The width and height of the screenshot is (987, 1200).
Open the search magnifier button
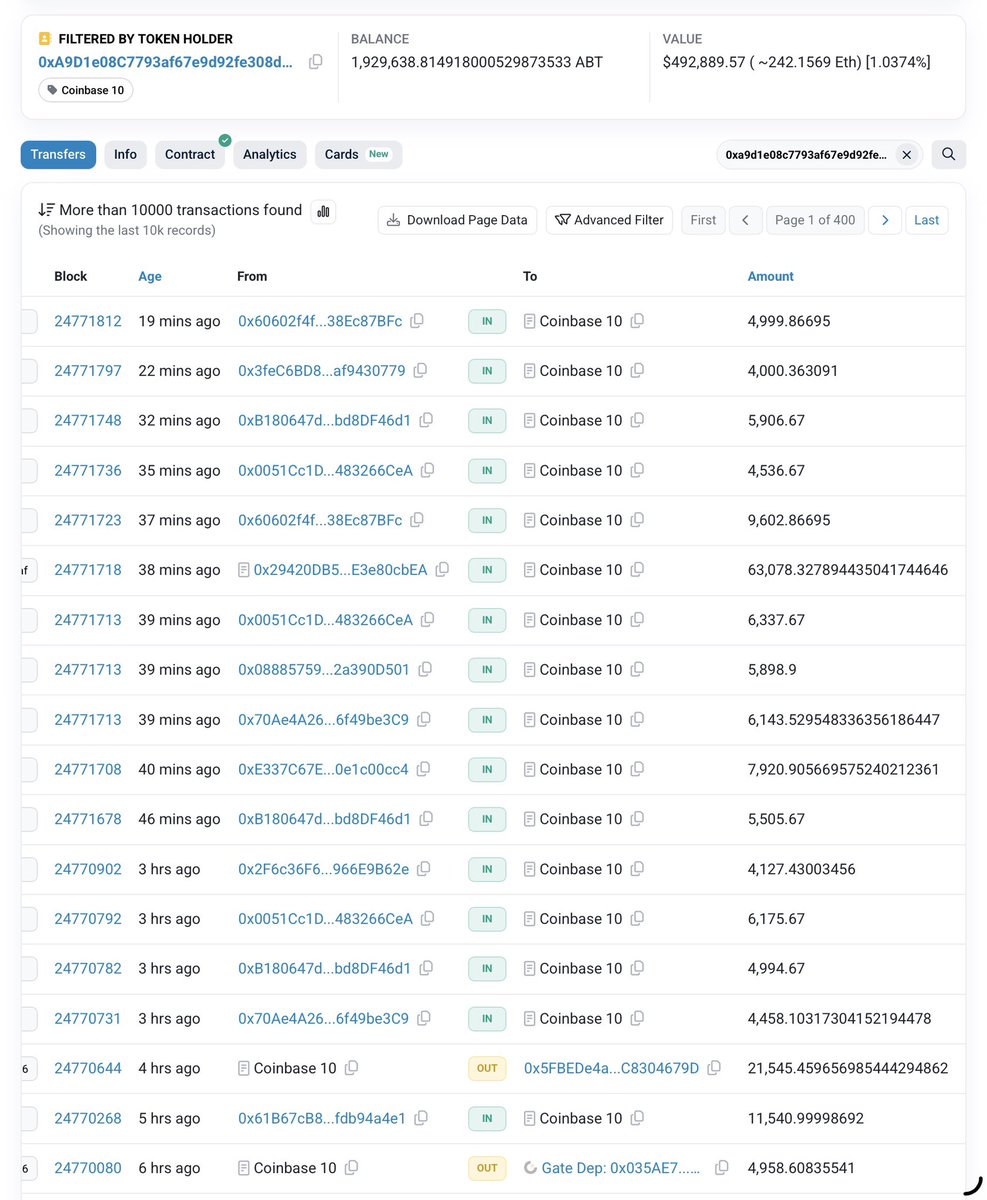(x=949, y=154)
